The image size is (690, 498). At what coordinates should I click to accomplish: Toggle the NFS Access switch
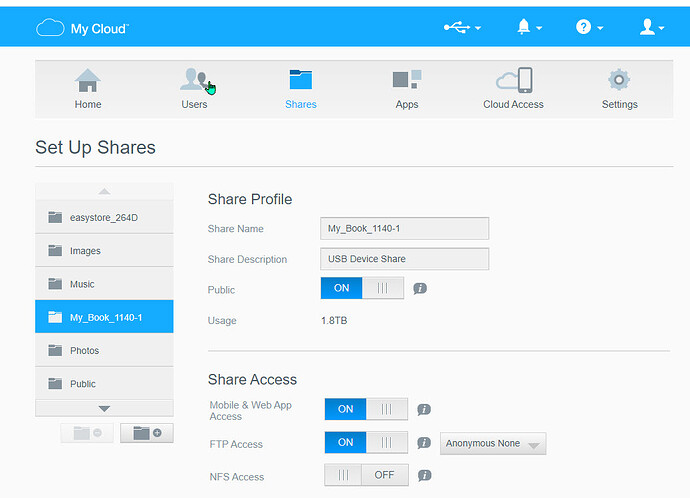click(366, 475)
